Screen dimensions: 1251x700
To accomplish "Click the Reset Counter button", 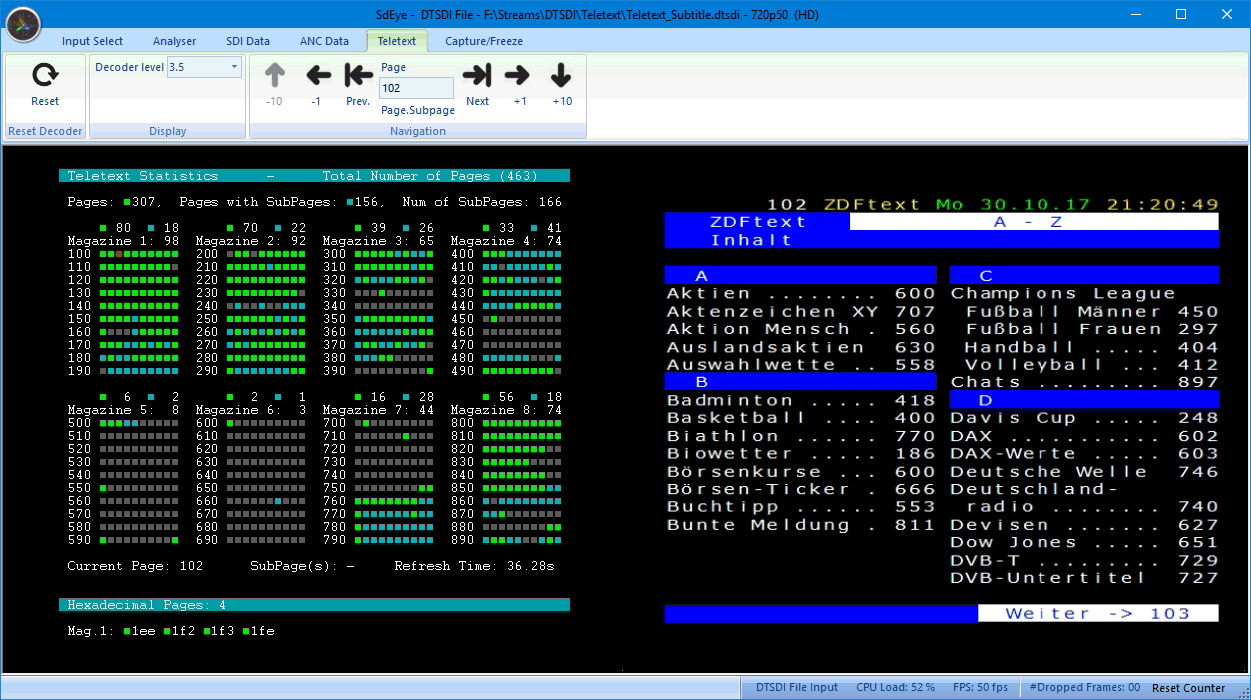I will click(x=1188, y=688).
